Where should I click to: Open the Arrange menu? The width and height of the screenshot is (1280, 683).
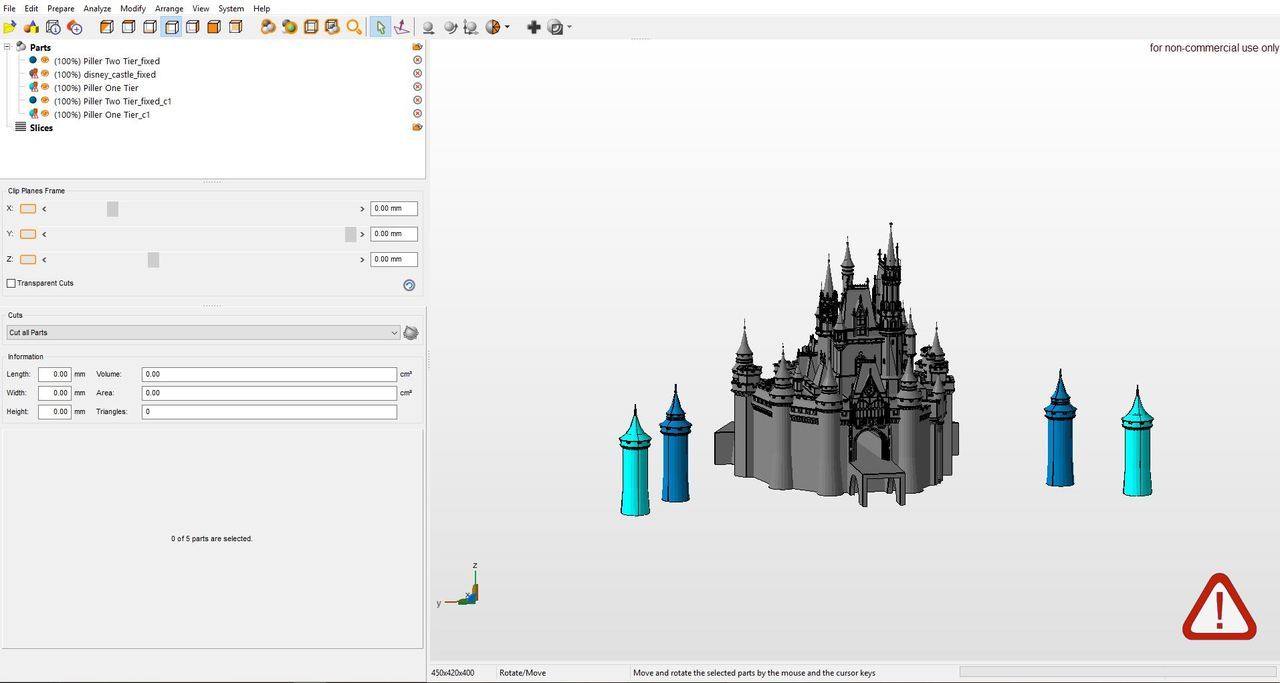(x=169, y=8)
